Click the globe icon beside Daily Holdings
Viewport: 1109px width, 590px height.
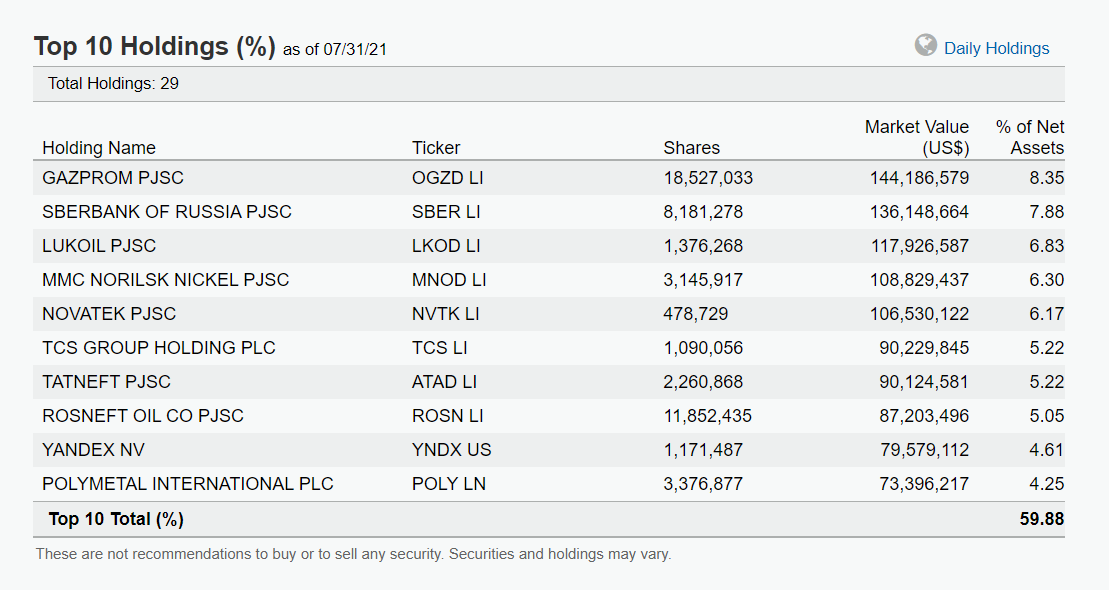coord(926,46)
